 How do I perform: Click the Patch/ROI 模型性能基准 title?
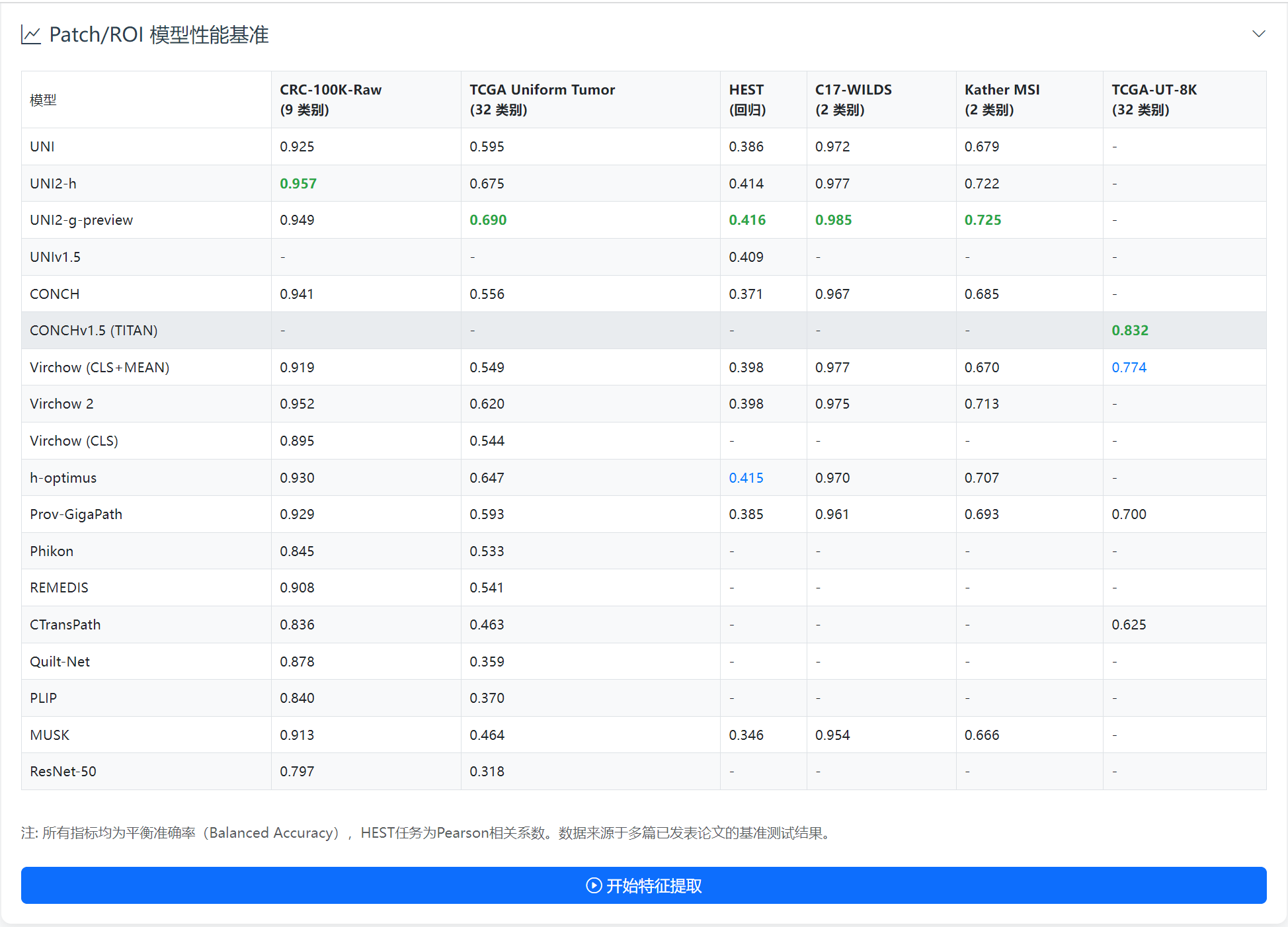159,35
